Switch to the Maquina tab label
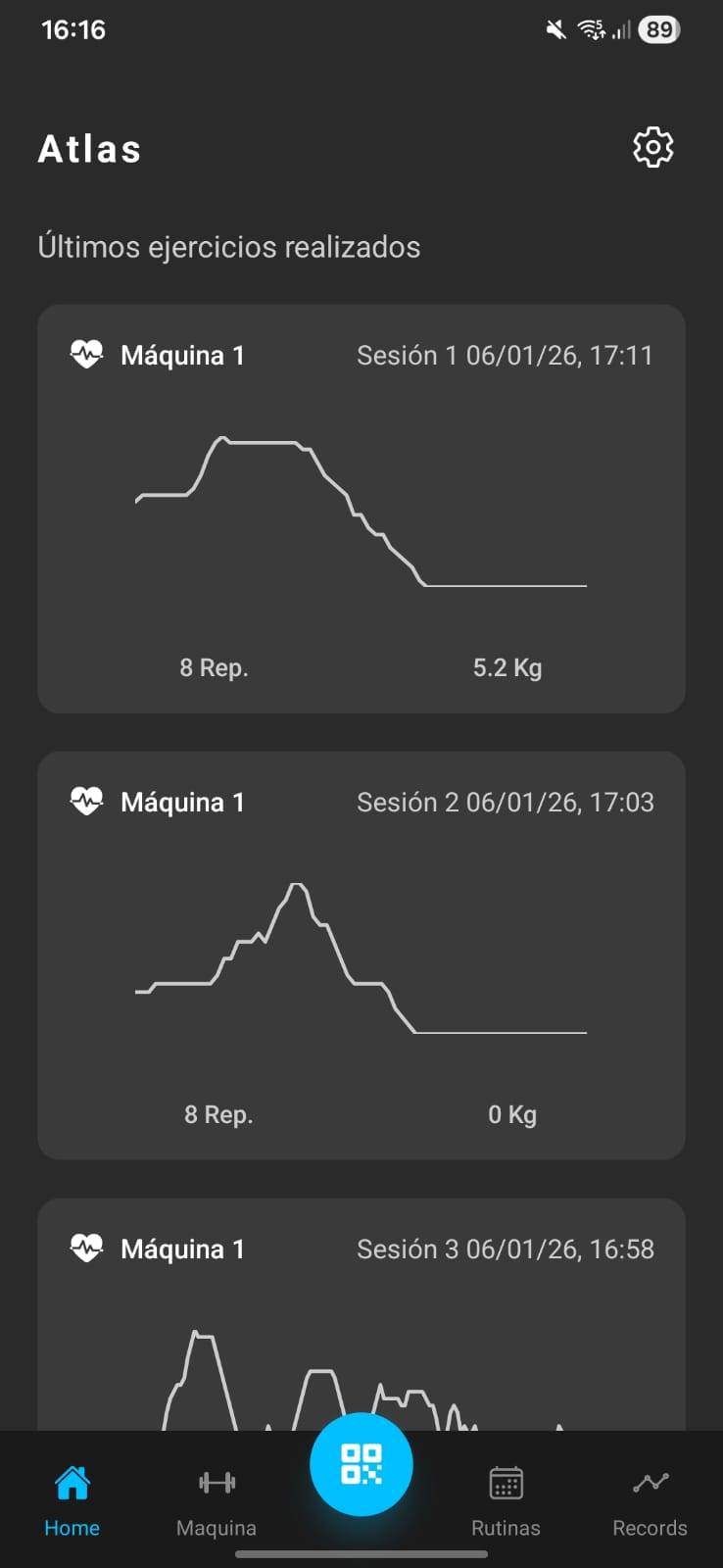Image resolution: width=723 pixels, height=1568 pixels. pyautogui.click(x=217, y=1528)
